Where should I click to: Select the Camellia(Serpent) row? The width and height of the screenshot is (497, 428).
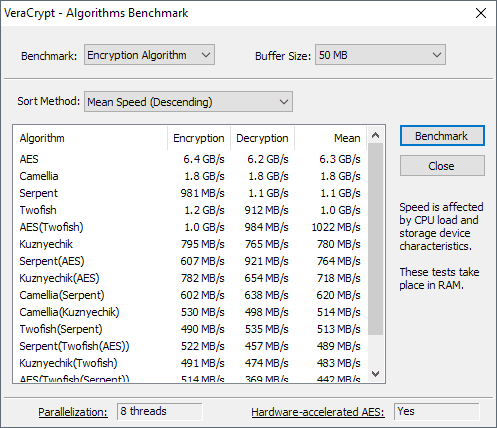[190, 295]
